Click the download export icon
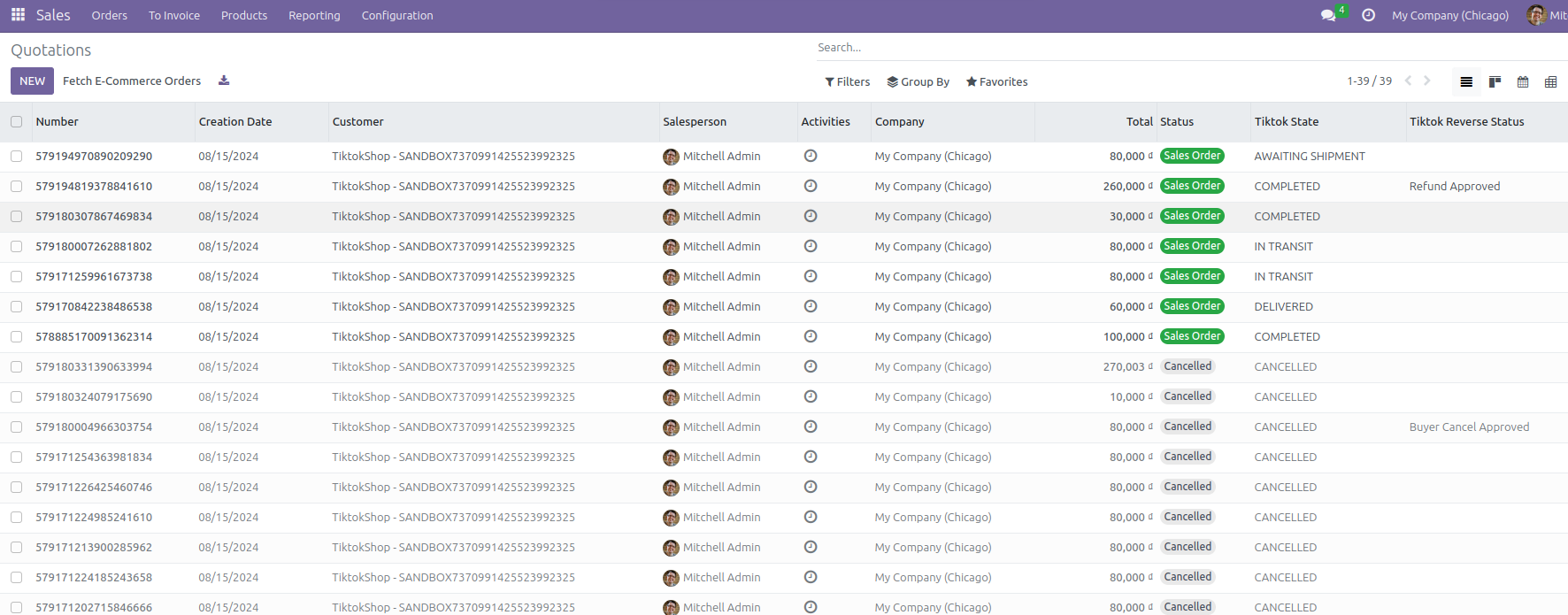 coord(224,81)
